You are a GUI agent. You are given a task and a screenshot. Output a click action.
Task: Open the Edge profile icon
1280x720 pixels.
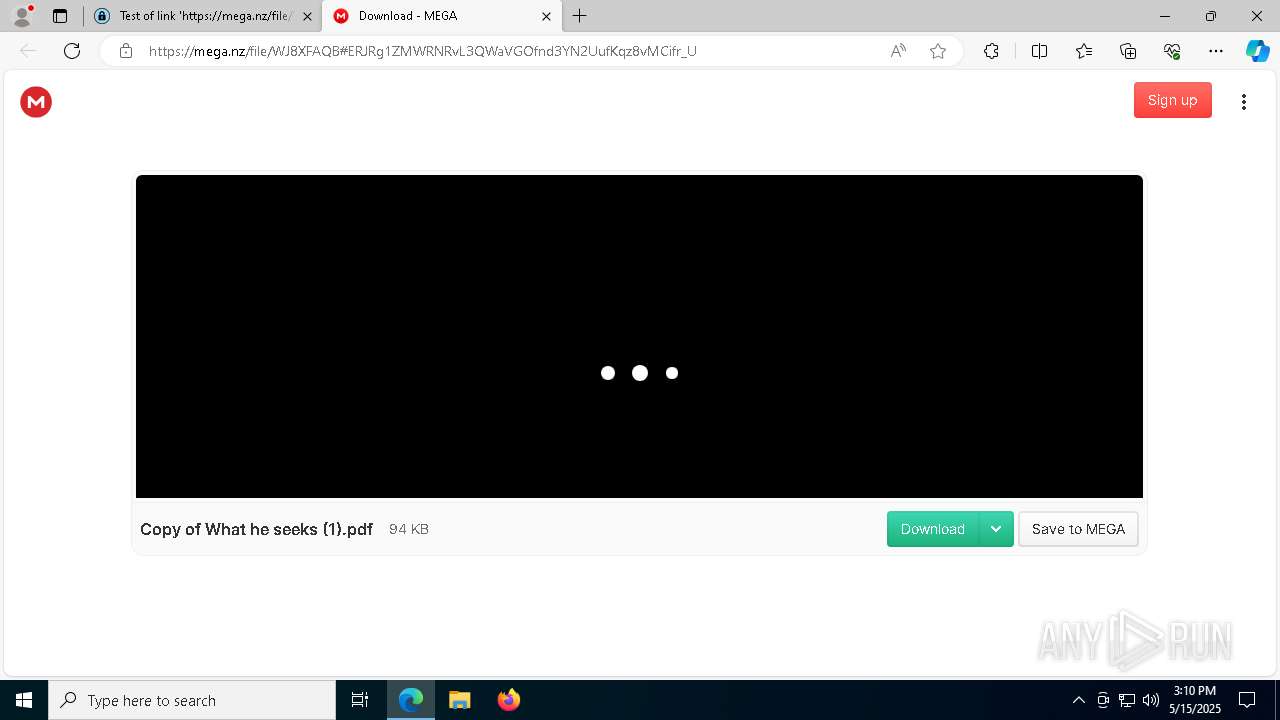click(22, 16)
